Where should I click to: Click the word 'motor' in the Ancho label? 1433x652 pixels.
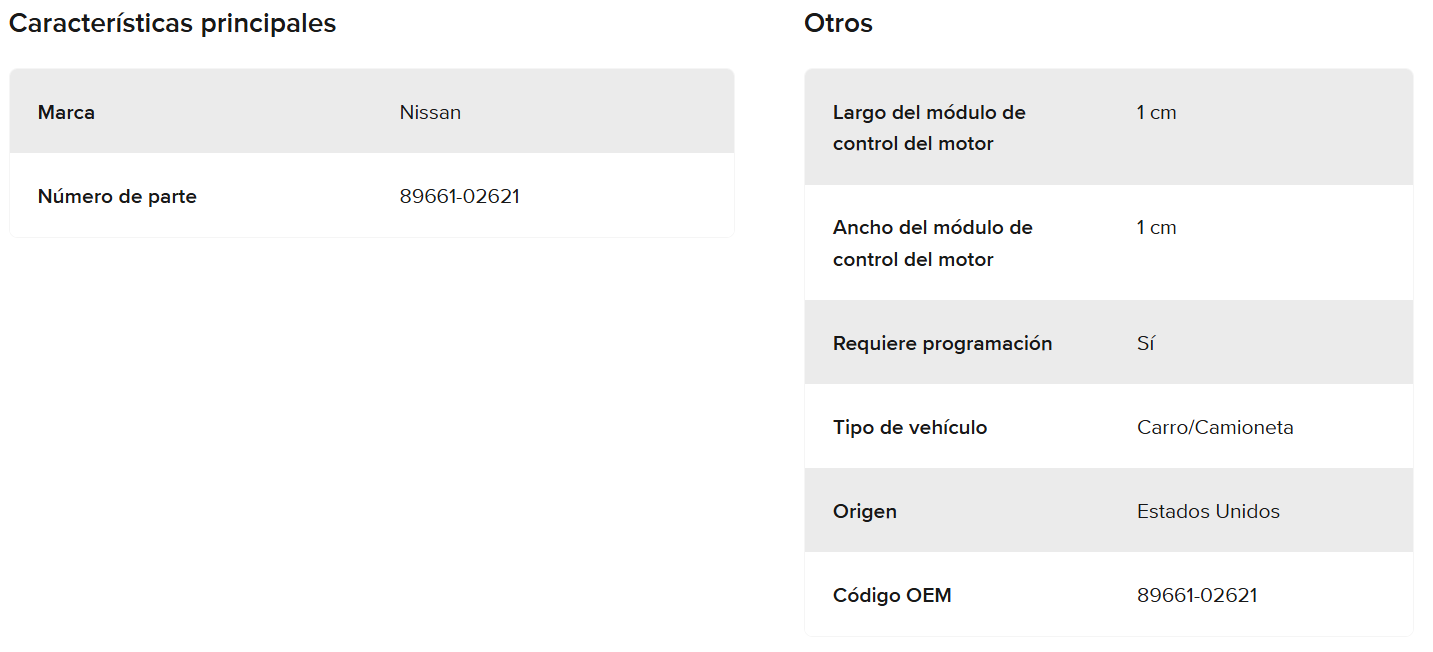click(x=966, y=260)
